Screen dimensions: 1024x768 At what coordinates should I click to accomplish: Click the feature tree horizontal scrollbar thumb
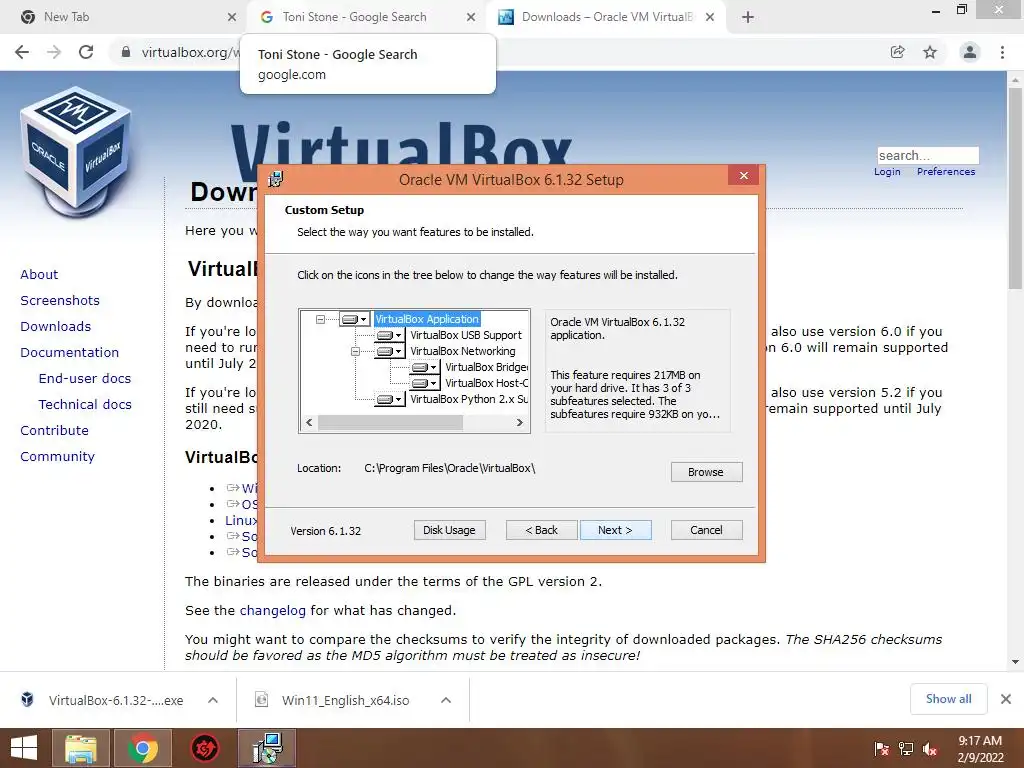pyautogui.click(x=390, y=423)
